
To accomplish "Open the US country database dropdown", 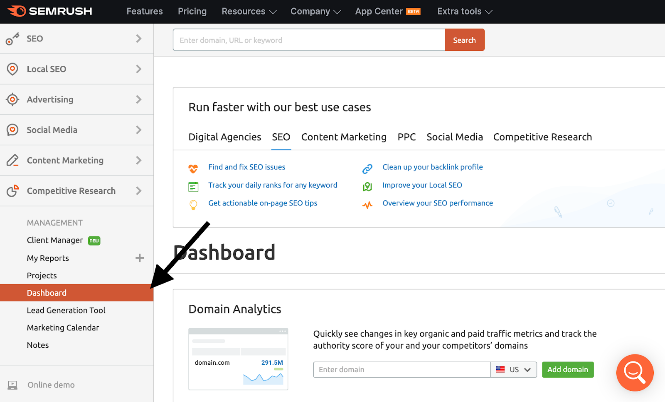I will [x=514, y=370].
